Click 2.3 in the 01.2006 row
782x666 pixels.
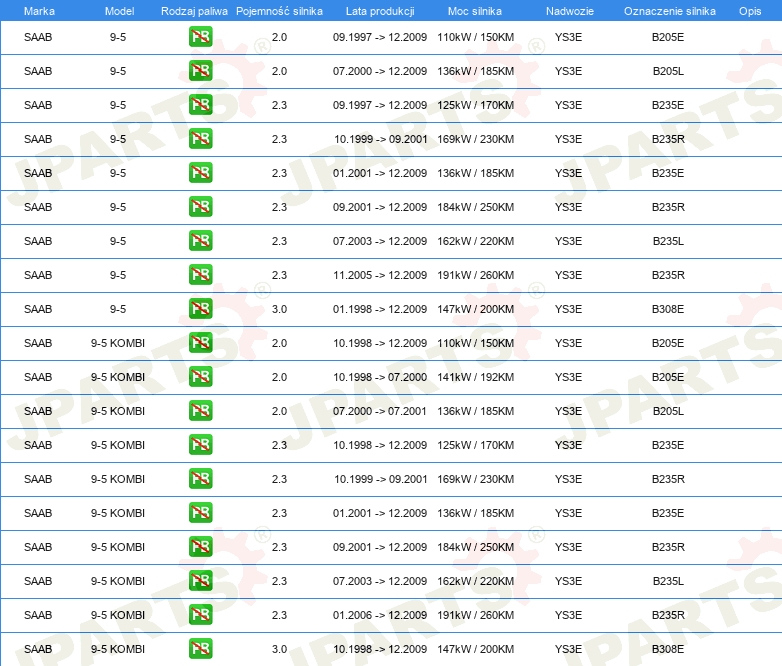[279, 615]
